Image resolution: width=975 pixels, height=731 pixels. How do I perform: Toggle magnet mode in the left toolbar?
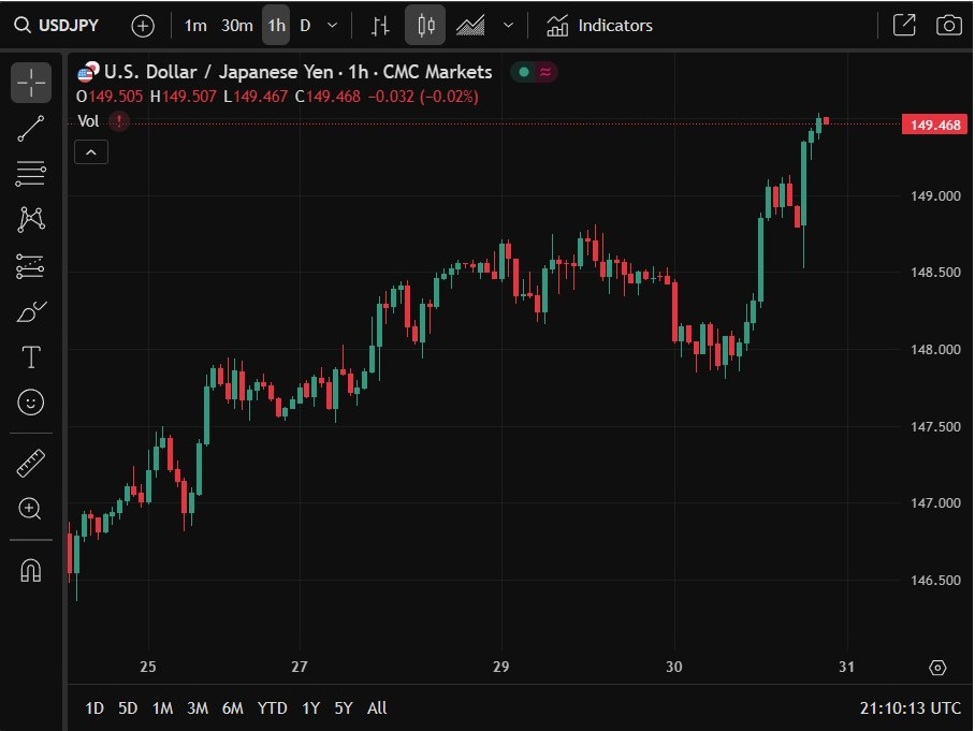tap(30, 570)
